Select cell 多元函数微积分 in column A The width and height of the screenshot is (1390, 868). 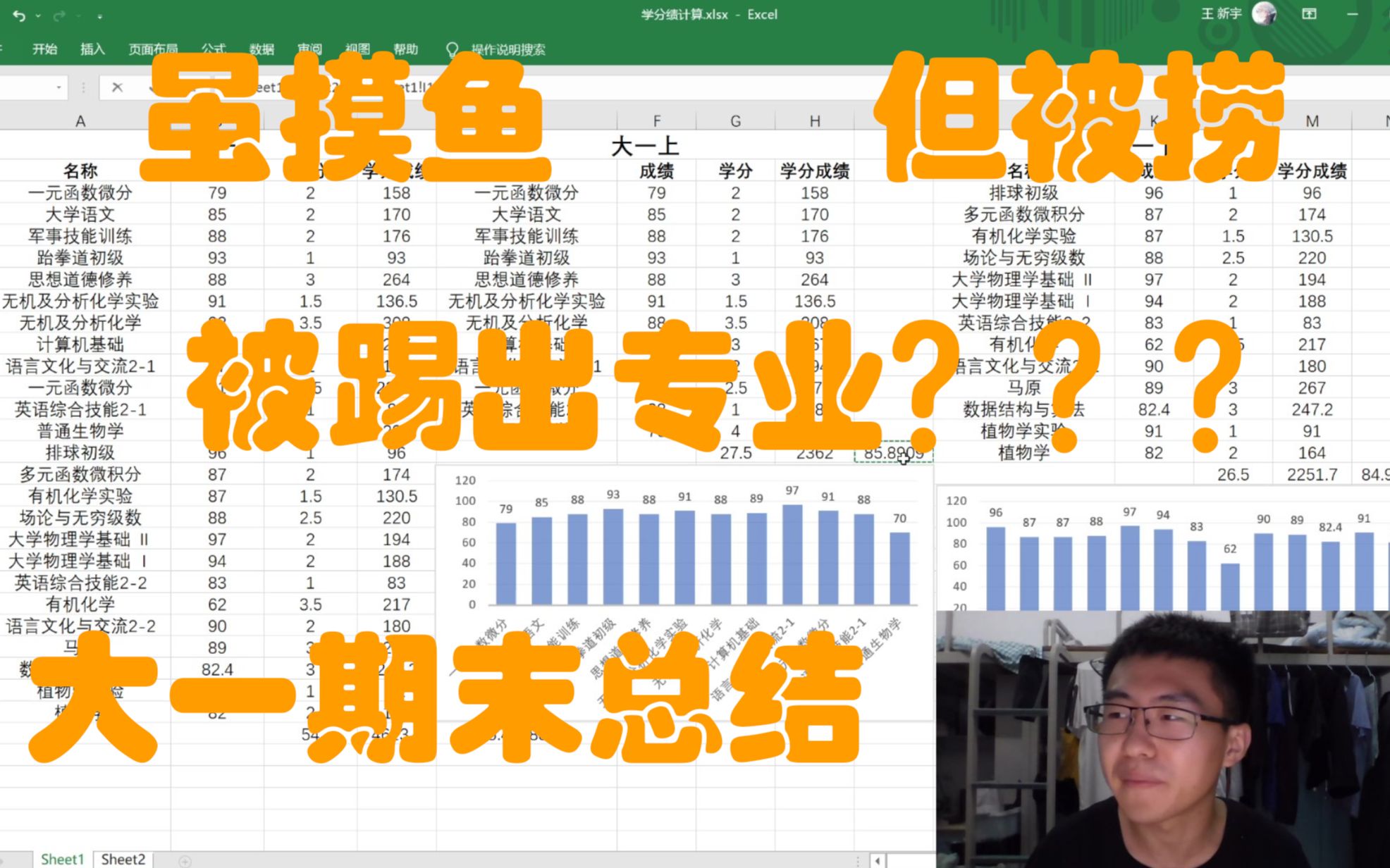point(80,474)
